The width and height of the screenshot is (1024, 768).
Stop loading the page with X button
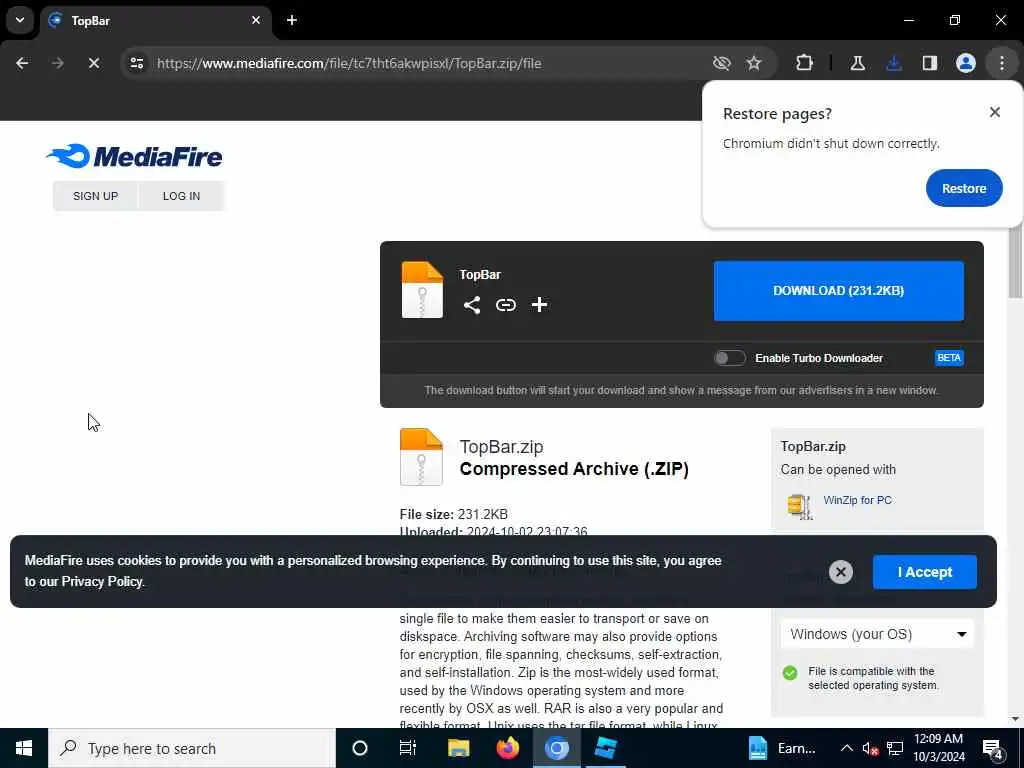coord(93,63)
